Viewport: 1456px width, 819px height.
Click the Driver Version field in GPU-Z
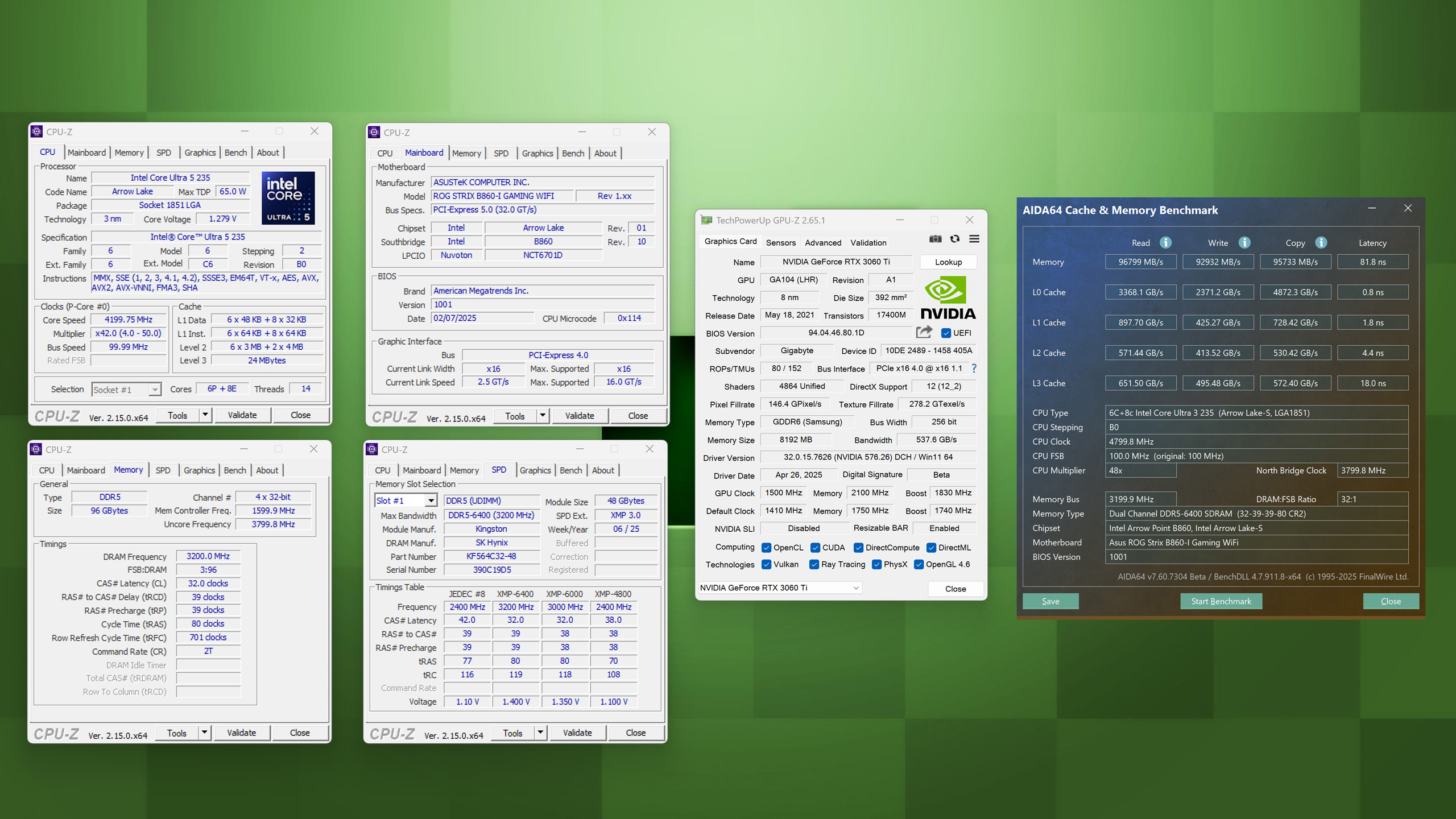point(868,457)
